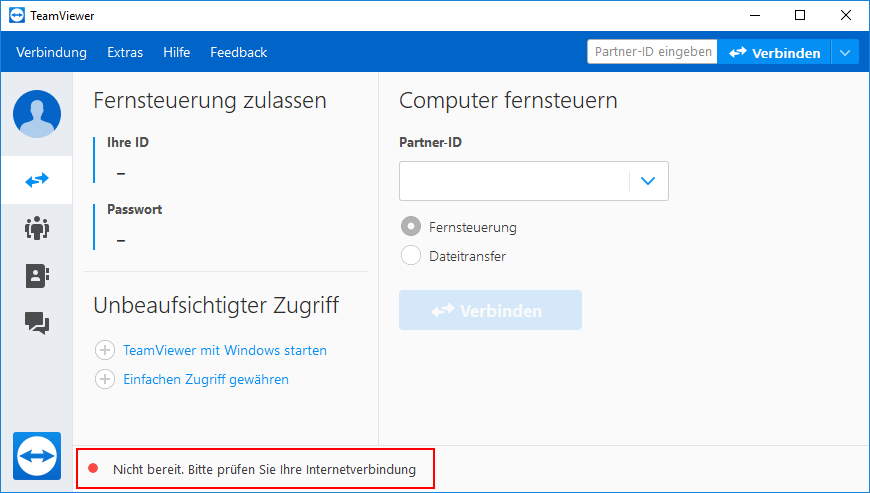Open dropdown arrow next to header Verbinden
The image size is (870, 493).
coord(845,53)
